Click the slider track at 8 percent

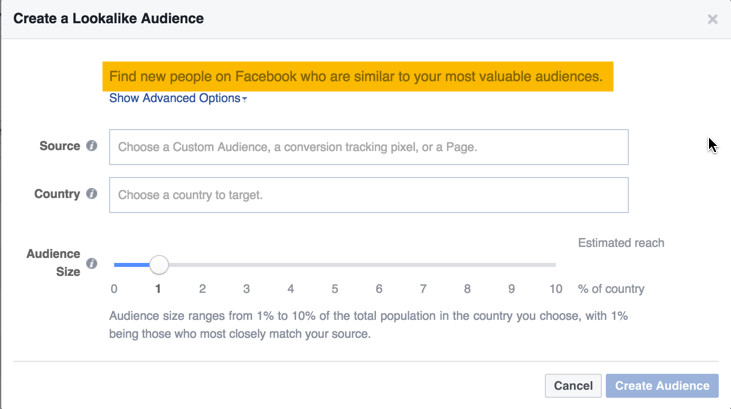[467, 265]
